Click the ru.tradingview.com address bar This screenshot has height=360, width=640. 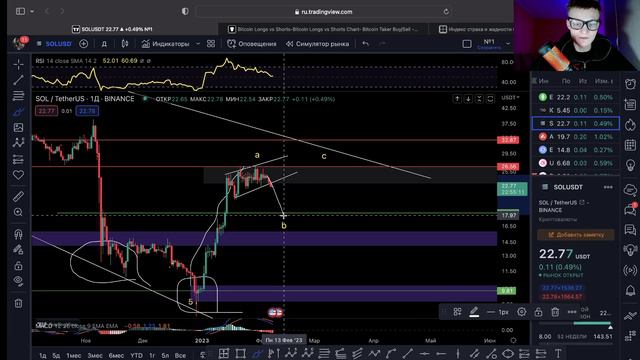(323, 12)
